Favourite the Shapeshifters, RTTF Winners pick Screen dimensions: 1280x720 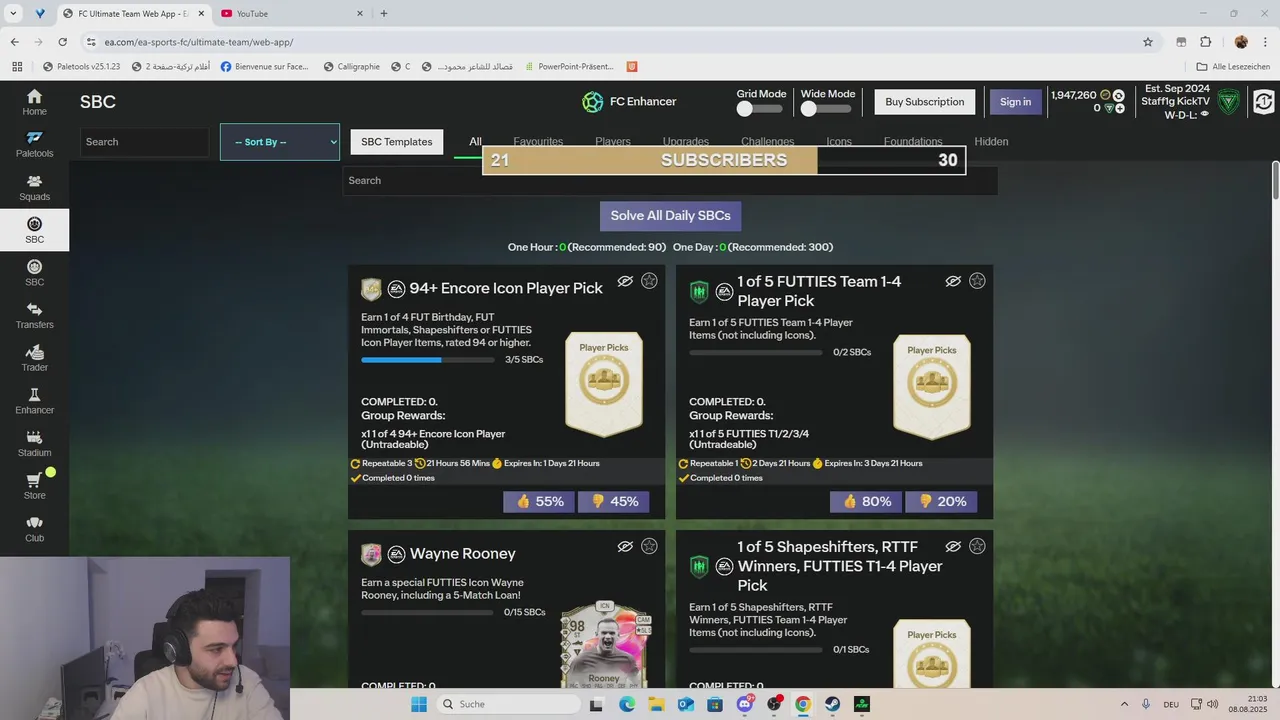977,546
